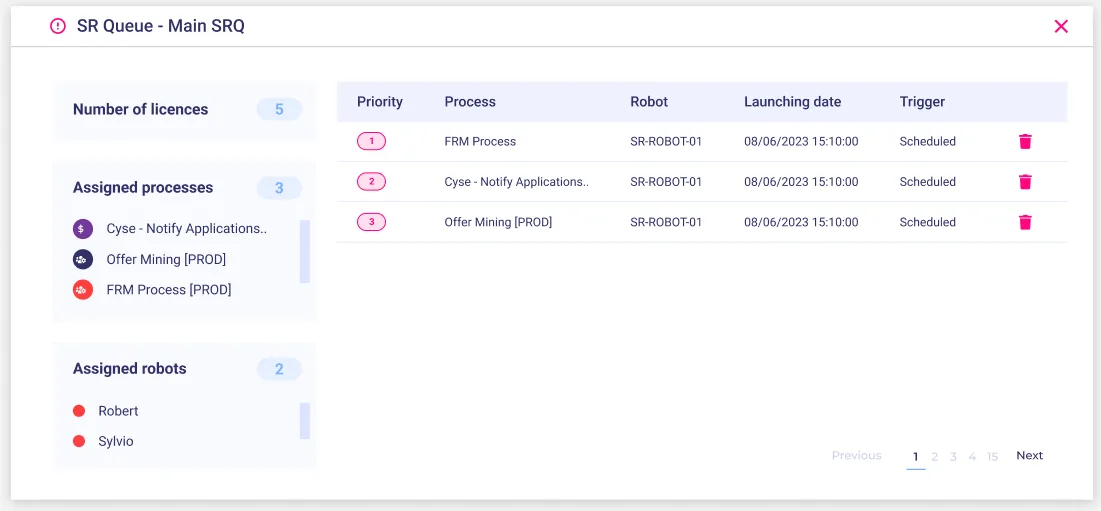The image size is (1101, 511).
Task: Click the SR Queue - Main SRQ title
Action: click(x=161, y=27)
